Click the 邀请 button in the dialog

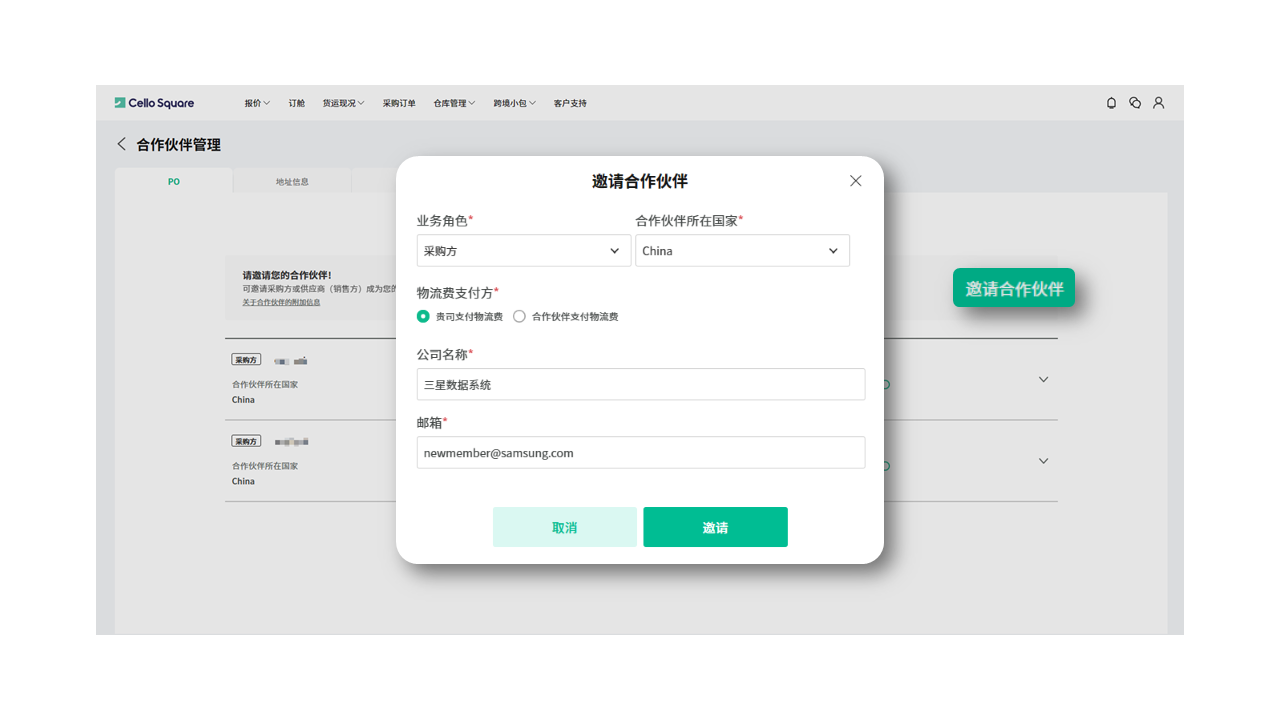715,527
